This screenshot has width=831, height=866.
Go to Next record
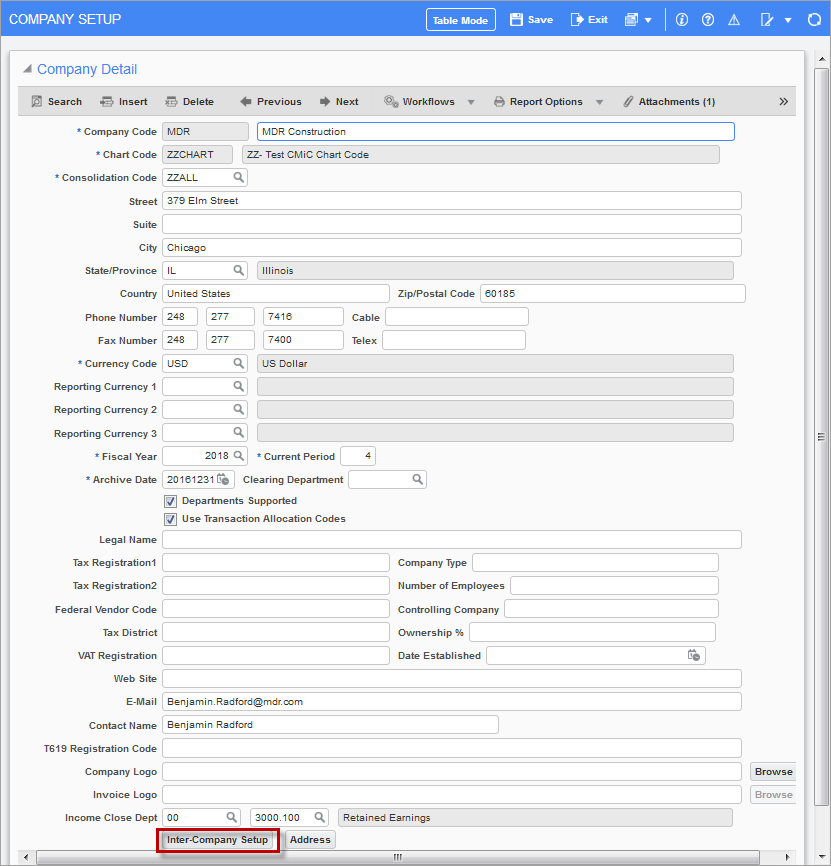pyautogui.click(x=339, y=102)
